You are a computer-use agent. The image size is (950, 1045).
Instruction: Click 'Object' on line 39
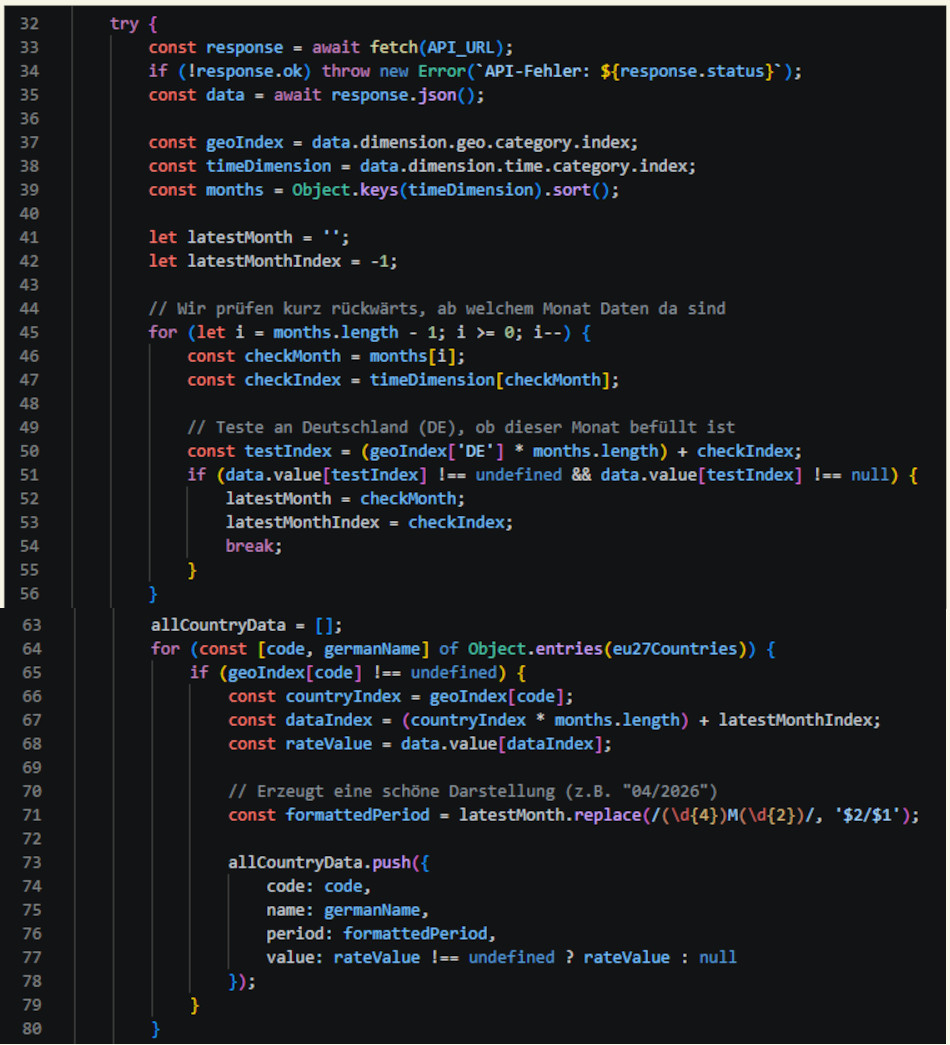coord(321,191)
